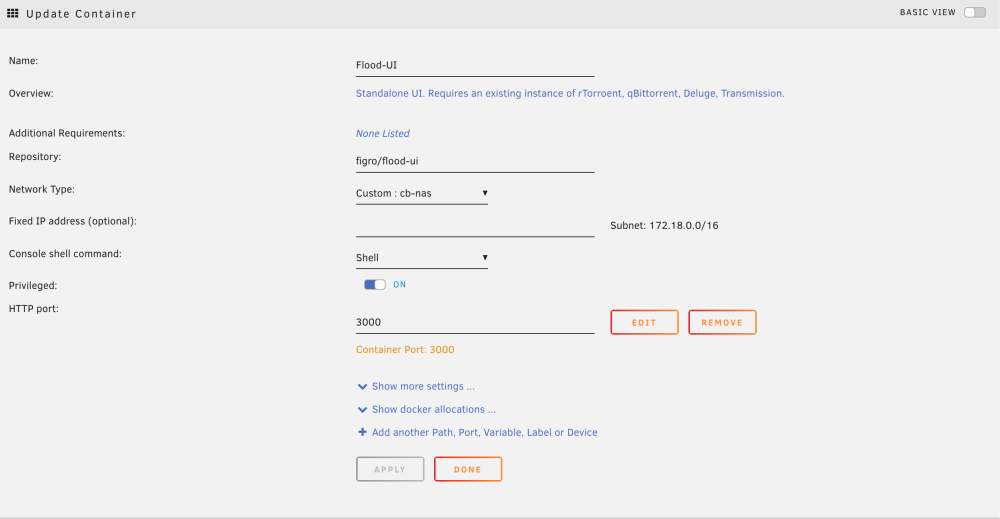Expand Show docker allocations
This screenshot has width=1000, height=519.
[434, 409]
